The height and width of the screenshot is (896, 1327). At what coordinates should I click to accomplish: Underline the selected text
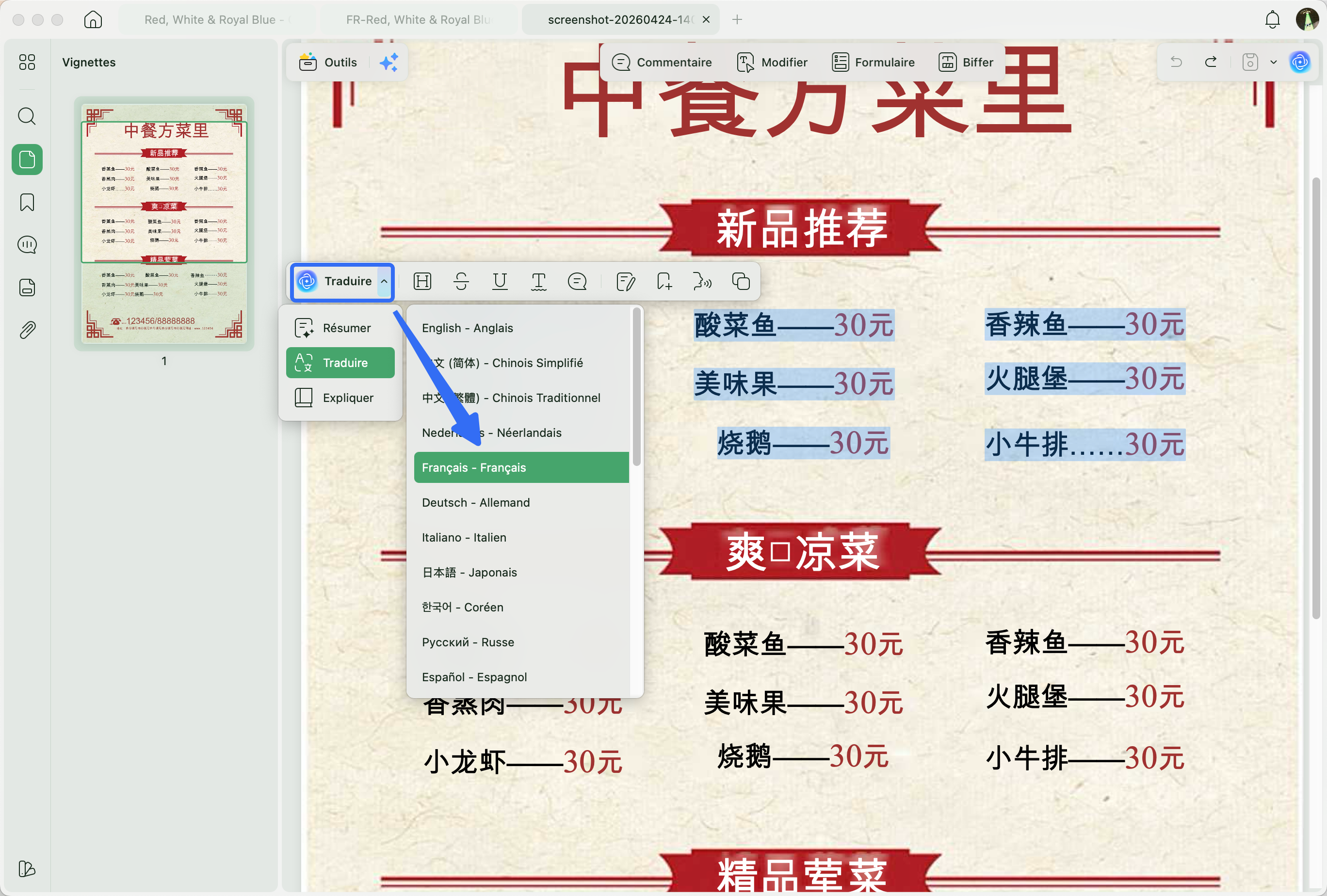500,281
